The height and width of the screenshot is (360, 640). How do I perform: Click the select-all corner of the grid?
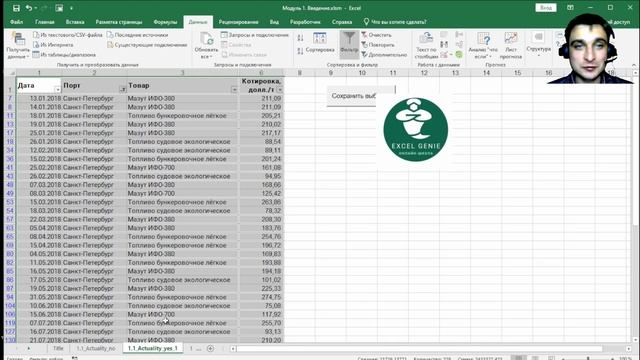pos(10,73)
